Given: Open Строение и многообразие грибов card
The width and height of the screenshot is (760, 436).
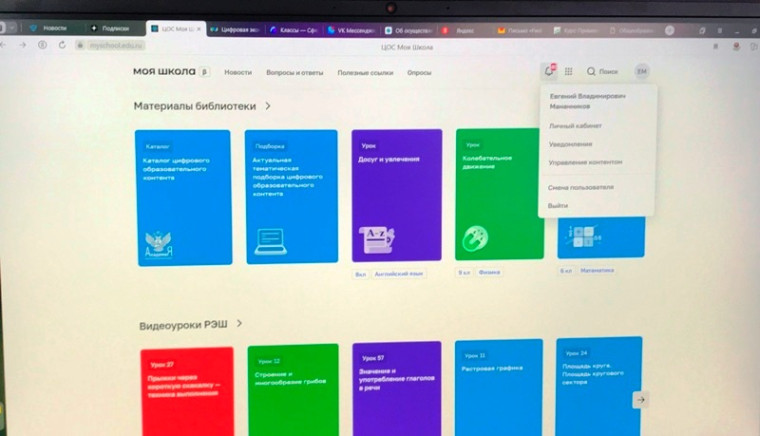Looking at the screenshot, I should click(x=294, y=389).
